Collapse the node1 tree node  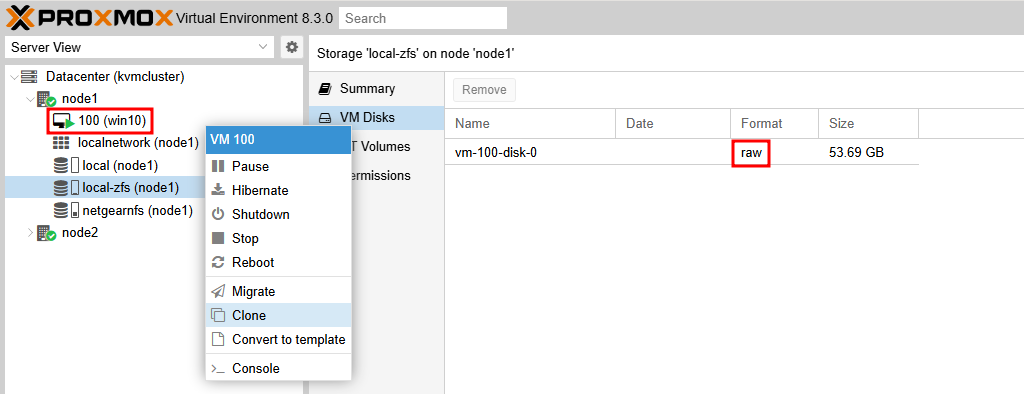(30, 99)
